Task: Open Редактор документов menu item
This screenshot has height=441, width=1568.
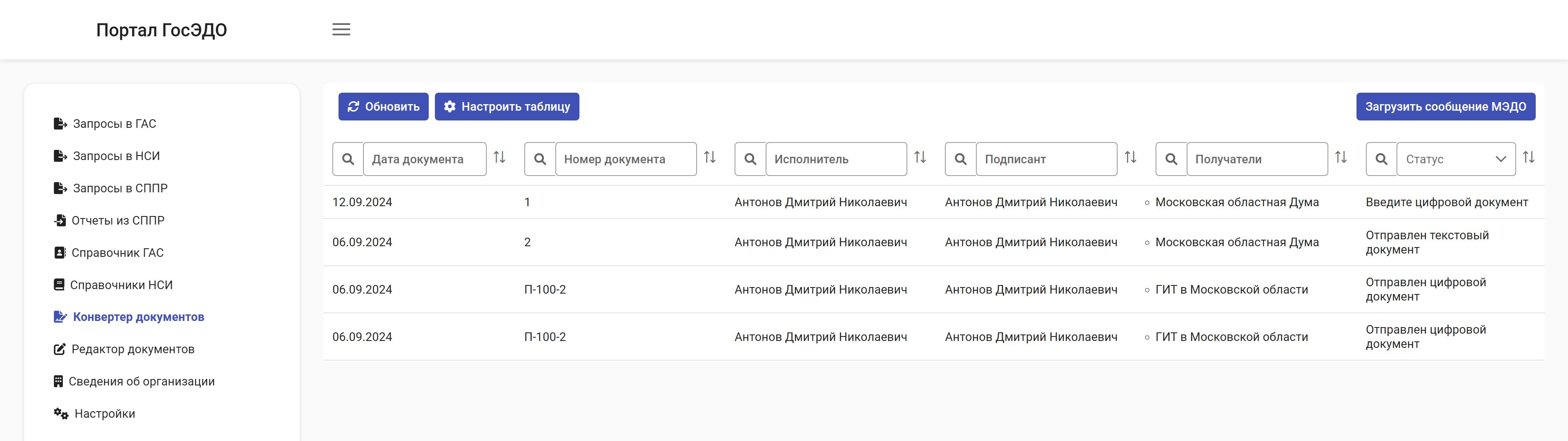Action: 133,349
